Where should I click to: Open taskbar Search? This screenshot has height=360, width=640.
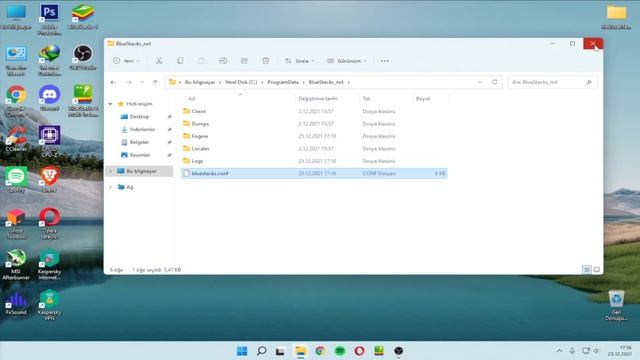pyautogui.click(x=262, y=351)
